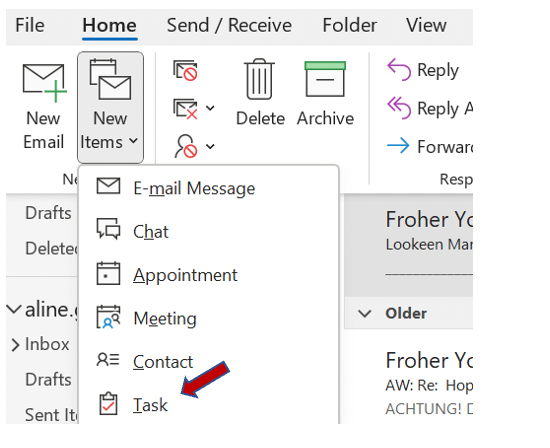Click the Clean Up envelope icon
The image size is (550, 448).
pos(185,109)
